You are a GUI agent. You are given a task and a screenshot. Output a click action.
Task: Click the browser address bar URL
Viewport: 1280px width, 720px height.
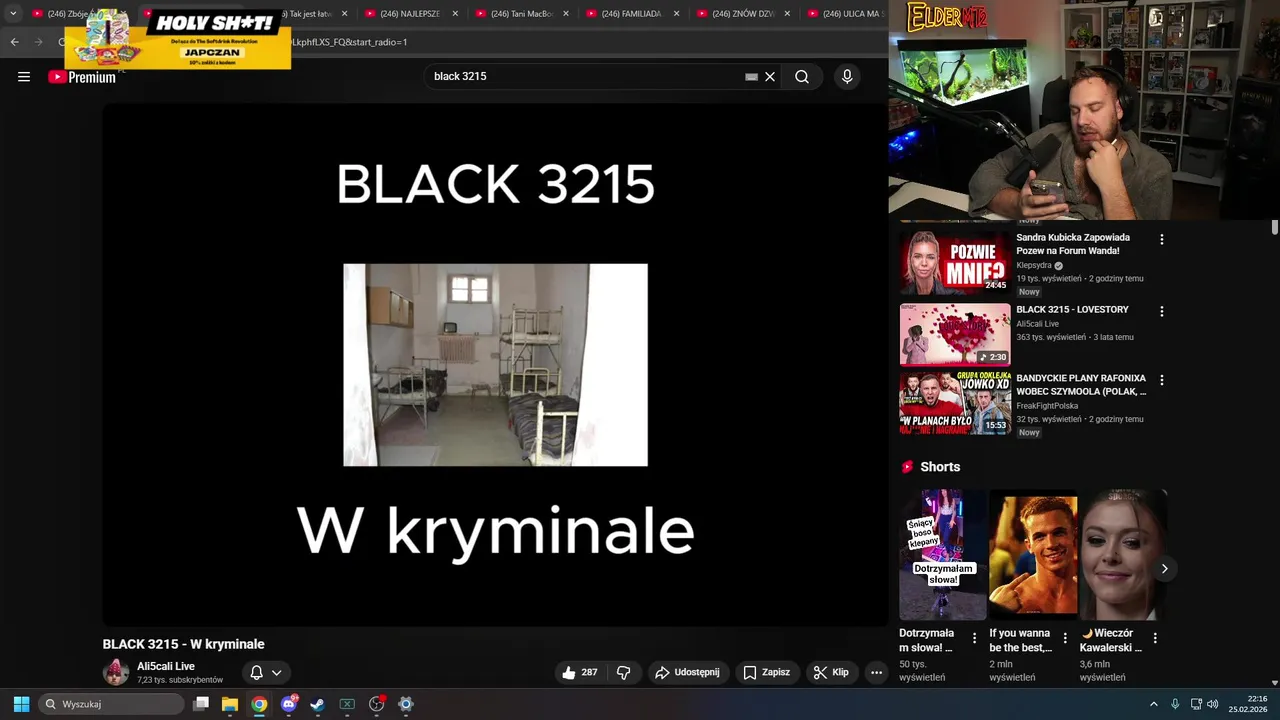tap(348, 42)
